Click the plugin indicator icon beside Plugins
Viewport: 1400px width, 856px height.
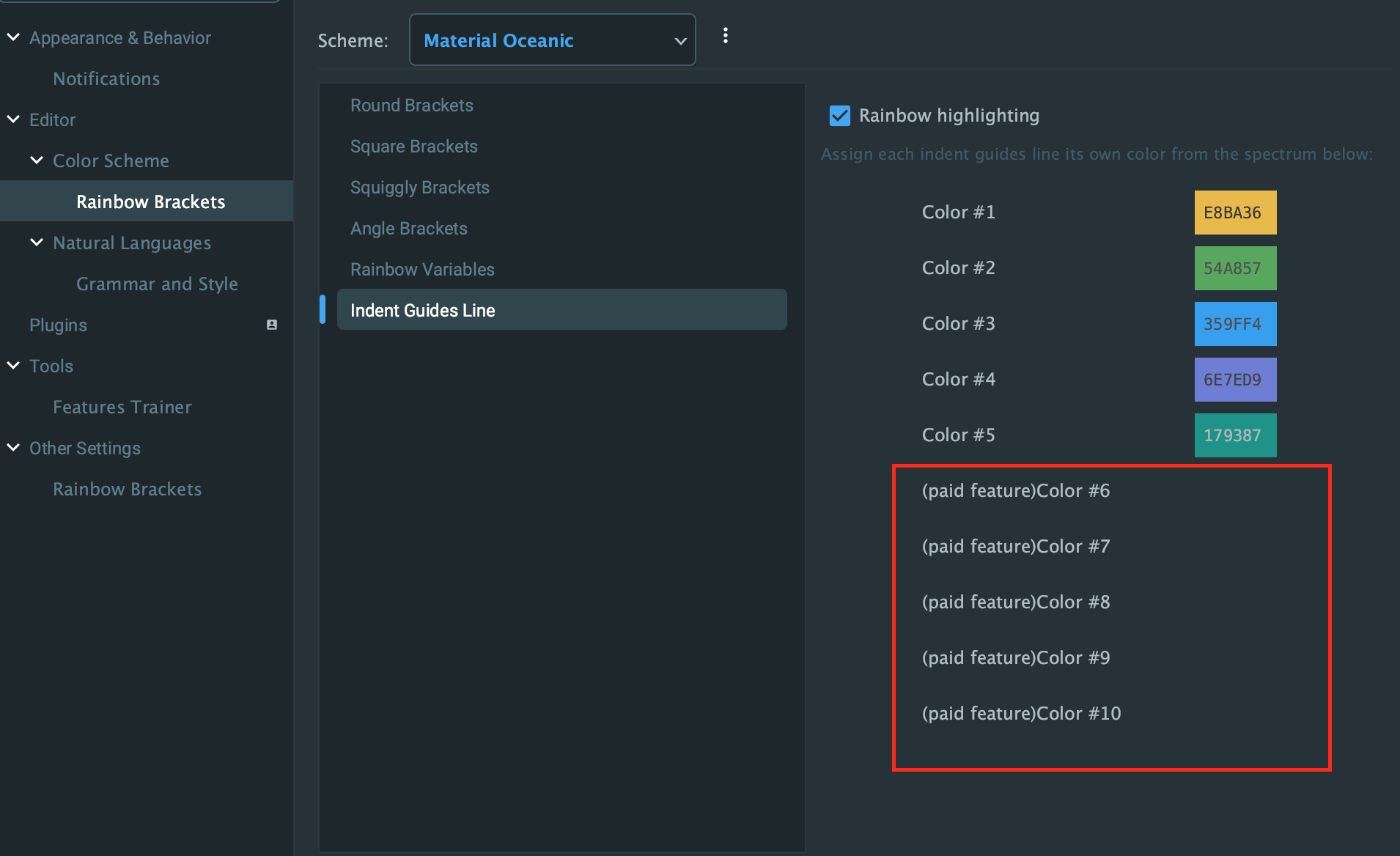271,325
